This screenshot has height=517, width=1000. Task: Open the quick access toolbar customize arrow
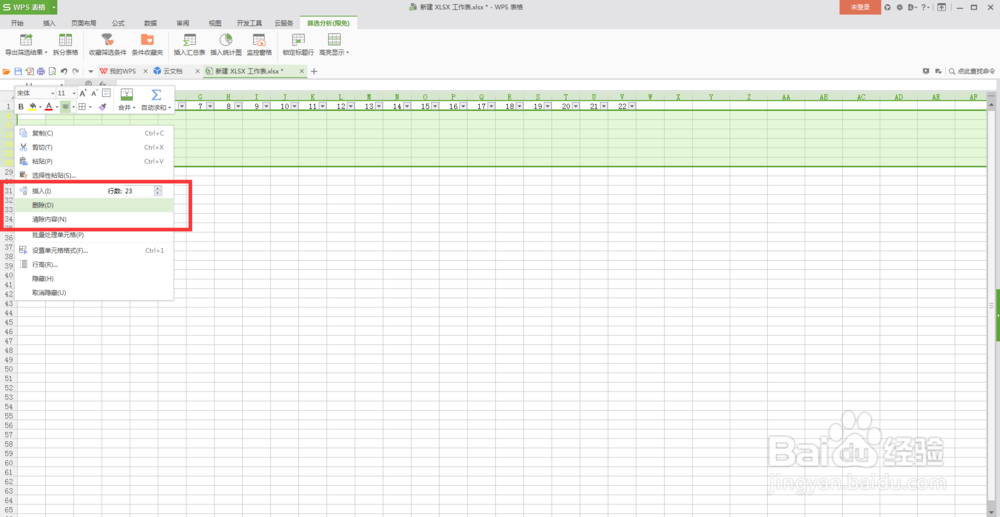click(91, 71)
